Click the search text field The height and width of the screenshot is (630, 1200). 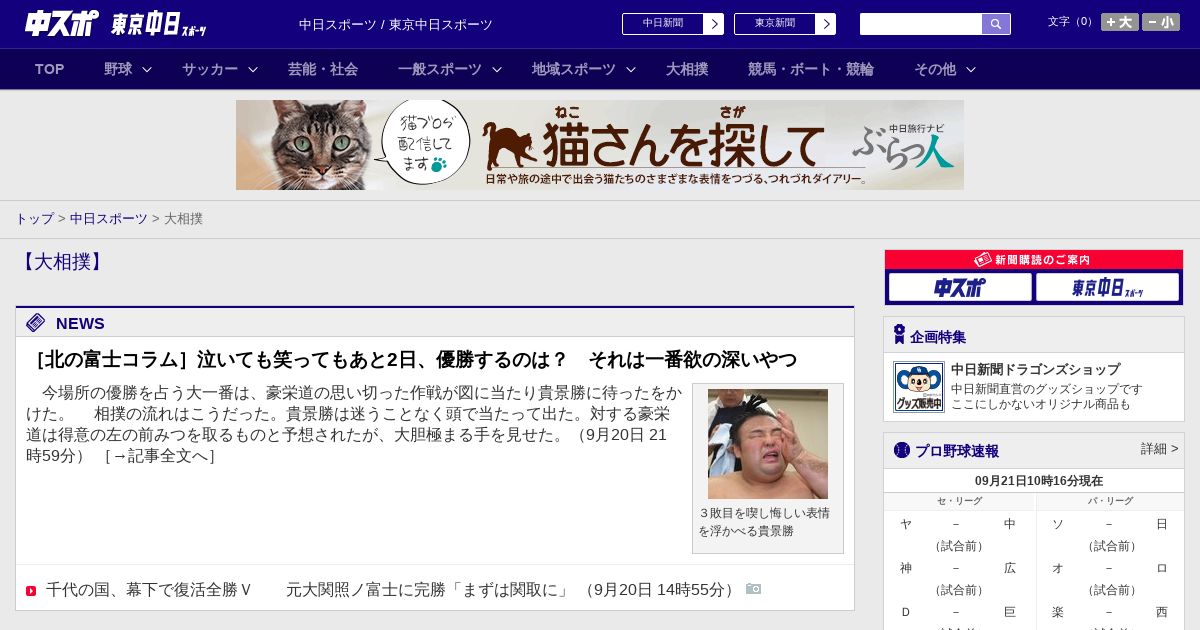921,24
